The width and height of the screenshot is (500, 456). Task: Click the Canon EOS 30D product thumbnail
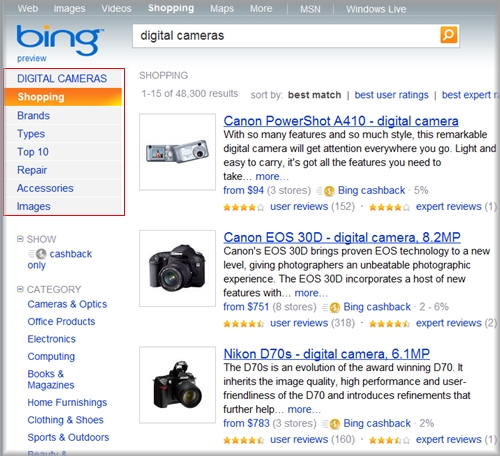pos(177,268)
